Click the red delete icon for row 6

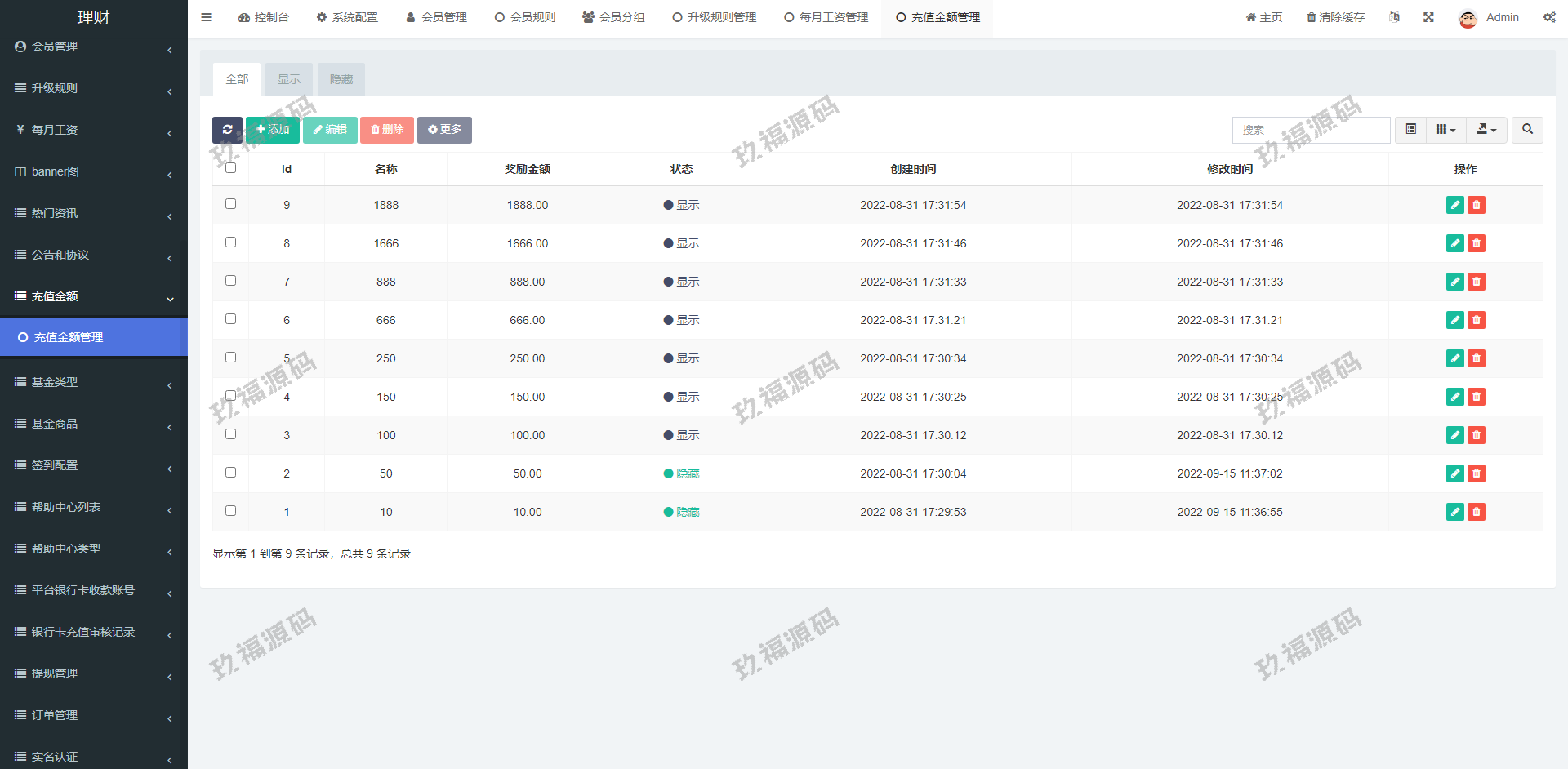[1476, 320]
